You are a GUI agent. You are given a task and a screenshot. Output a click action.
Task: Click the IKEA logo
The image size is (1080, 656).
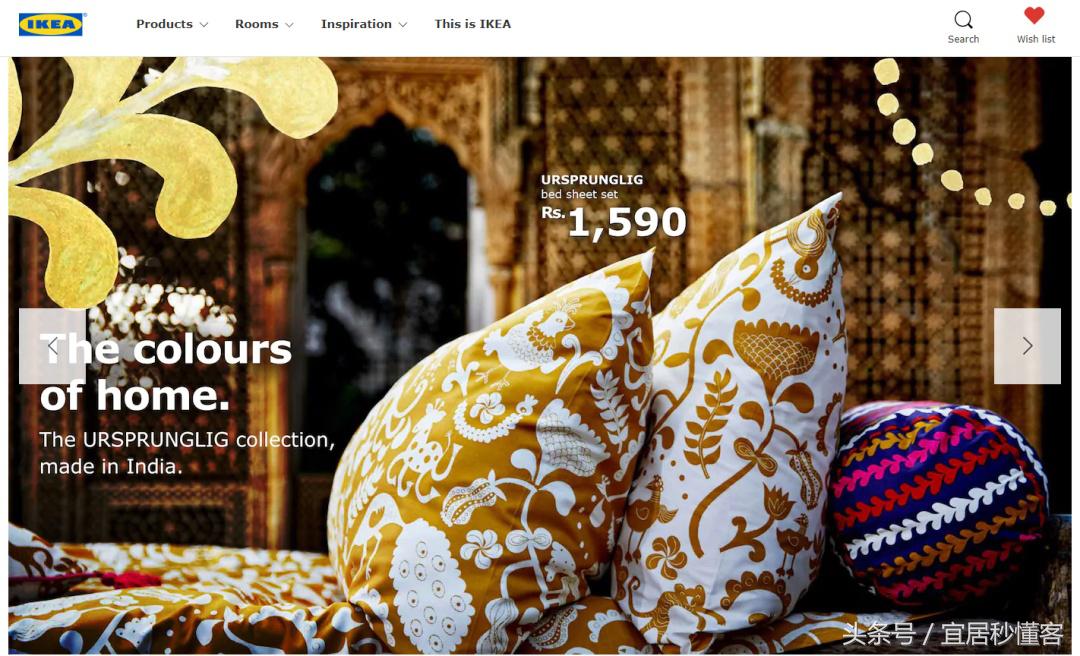(x=52, y=24)
